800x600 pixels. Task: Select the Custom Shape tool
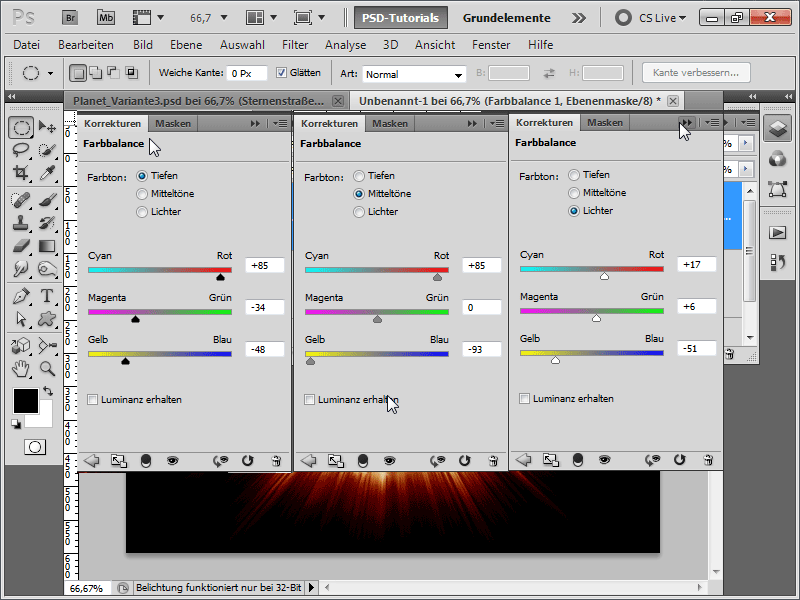click(x=47, y=319)
